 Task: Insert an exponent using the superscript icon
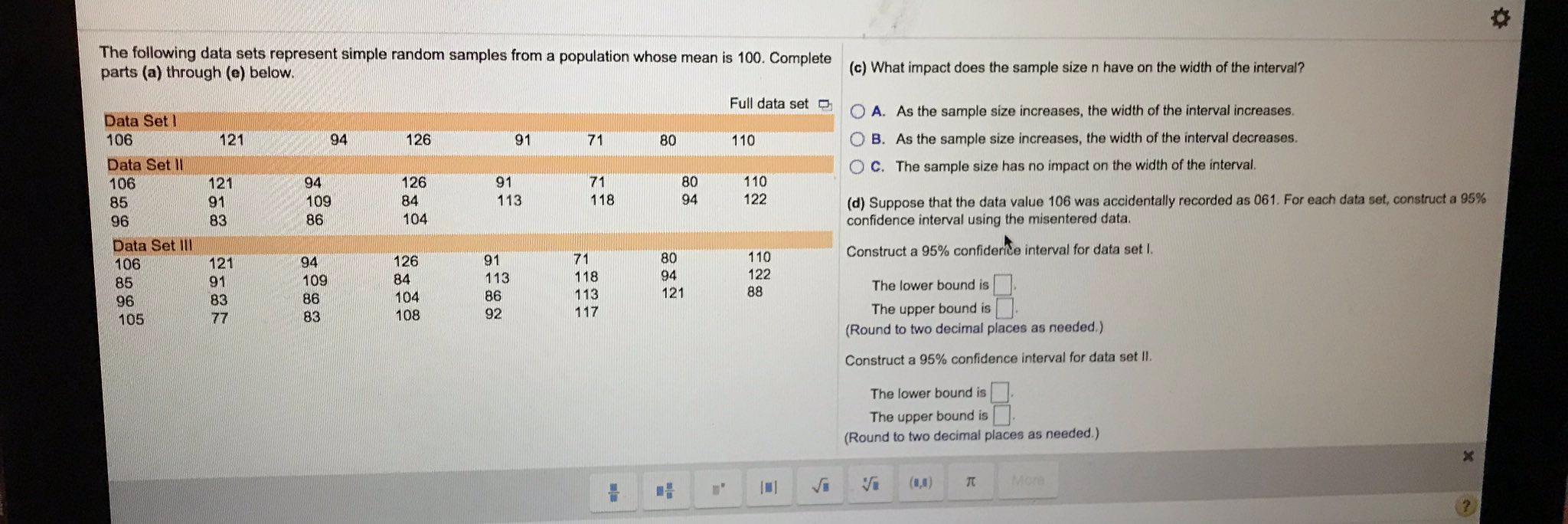click(716, 486)
